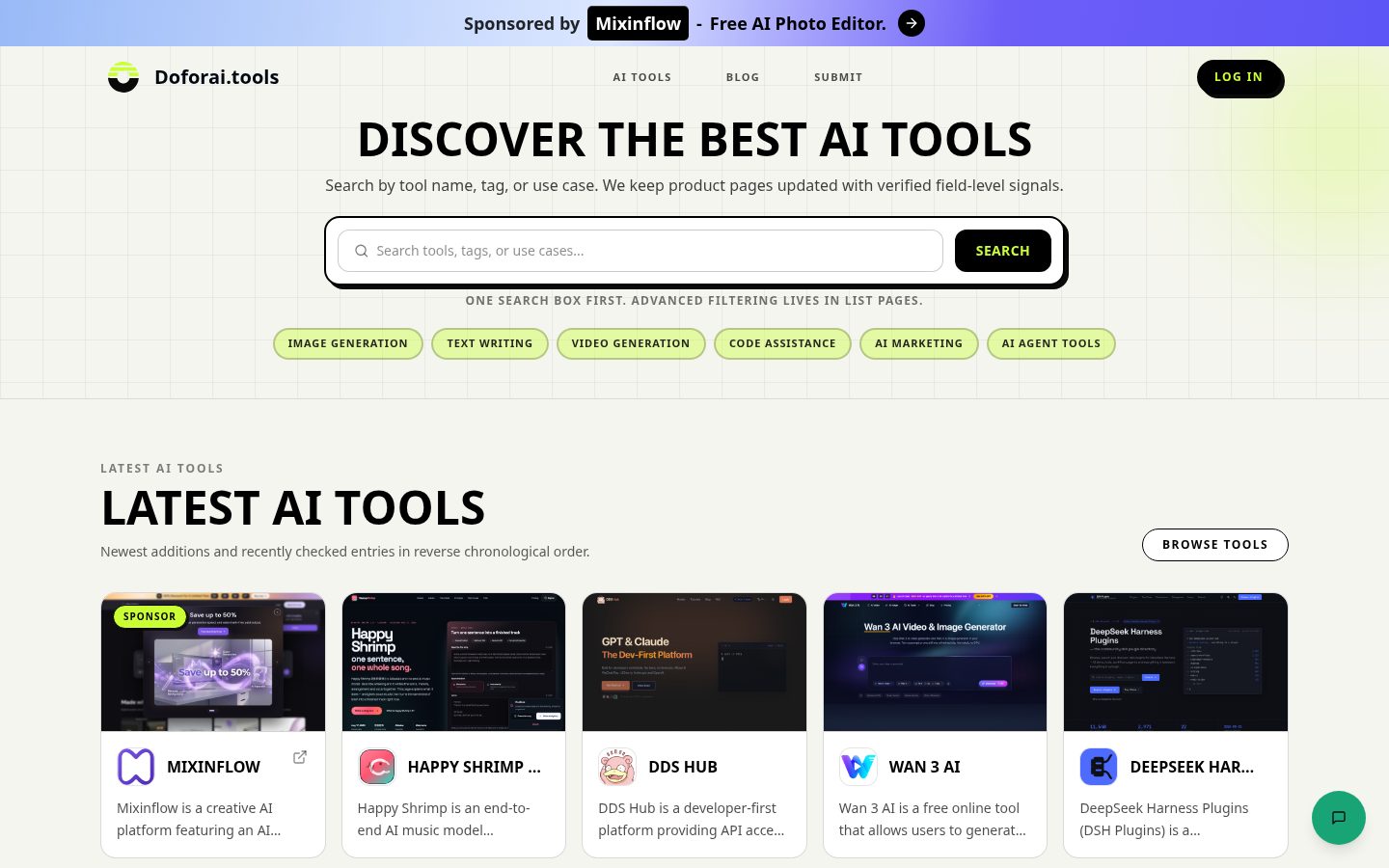Click the Search button
Image resolution: width=1389 pixels, height=868 pixels.
[x=1003, y=251]
